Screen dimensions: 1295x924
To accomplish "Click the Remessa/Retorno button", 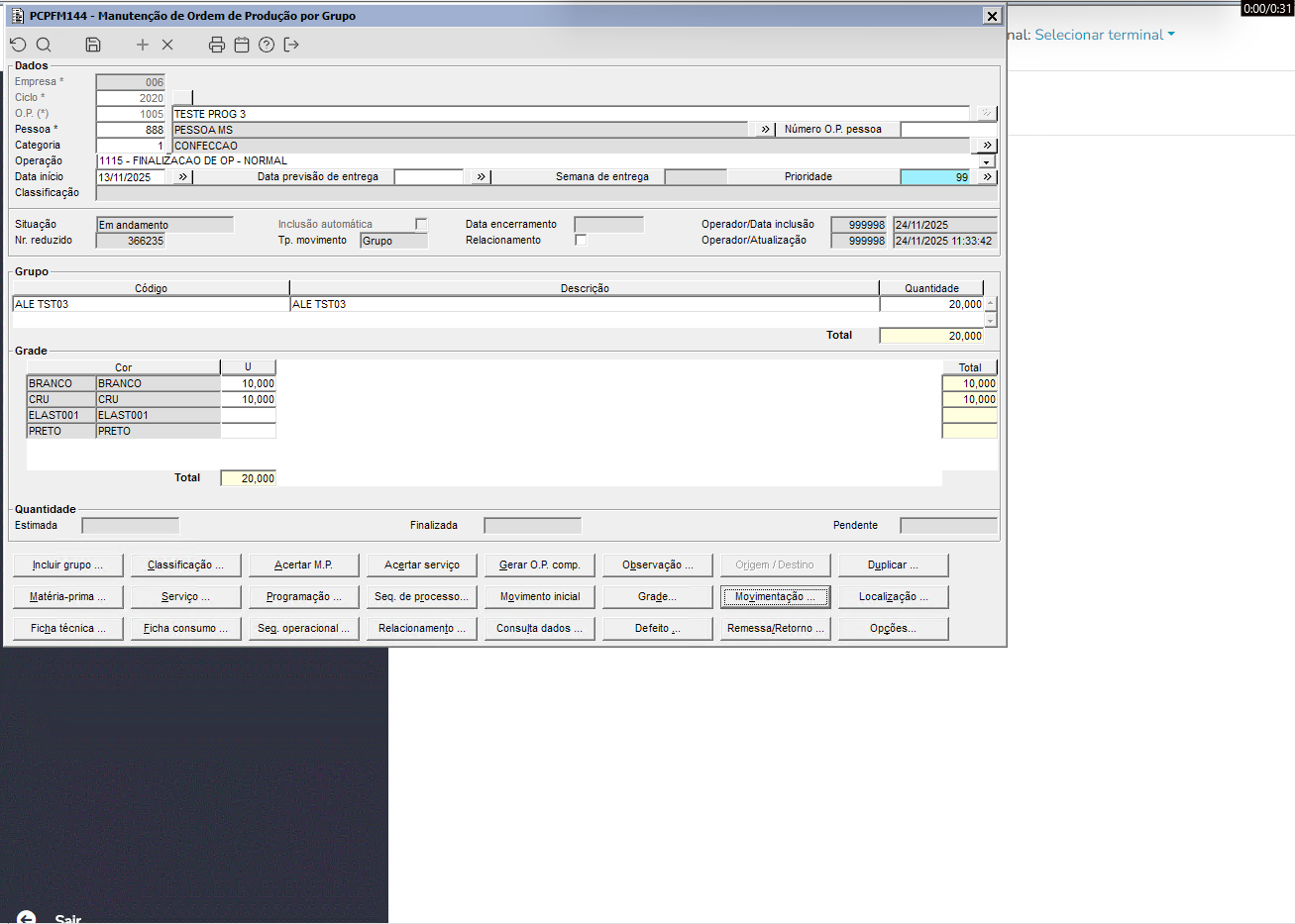I will pos(776,628).
